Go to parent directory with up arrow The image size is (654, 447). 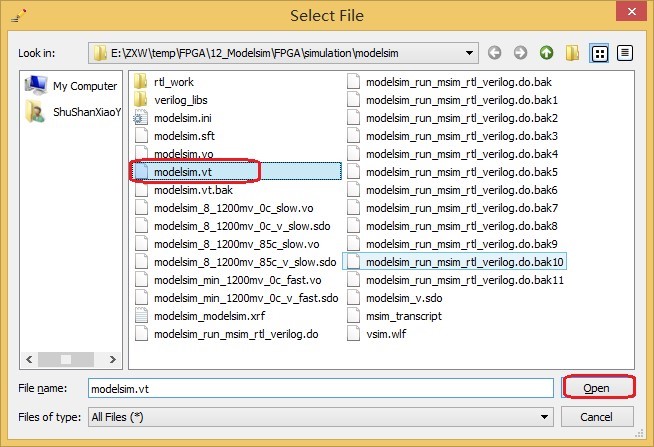click(x=546, y=52)
